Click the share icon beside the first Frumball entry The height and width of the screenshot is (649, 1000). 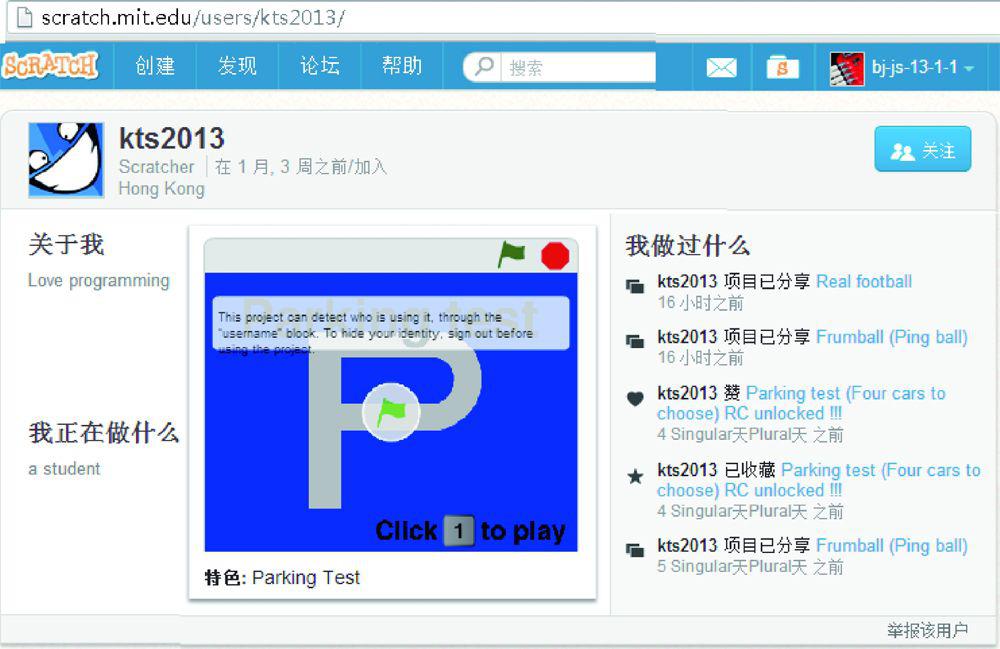click(x=635, y=342)
